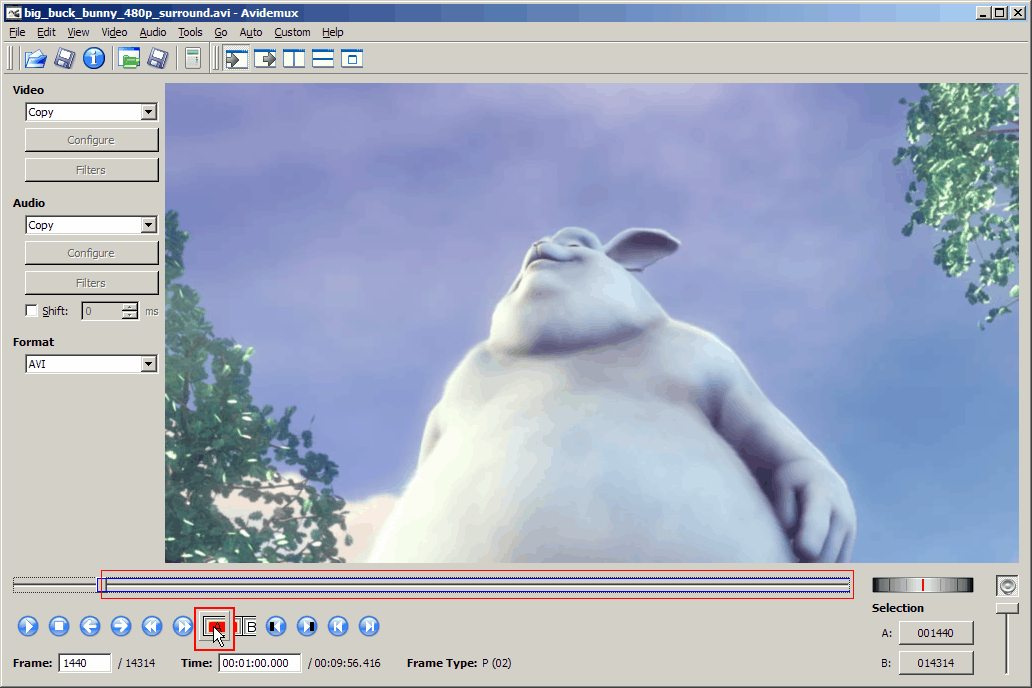The height and width of the screenshot is (688, 1032).
Task: Click the Big Buck Bunny video preview
Action: (x=591, y=323)
